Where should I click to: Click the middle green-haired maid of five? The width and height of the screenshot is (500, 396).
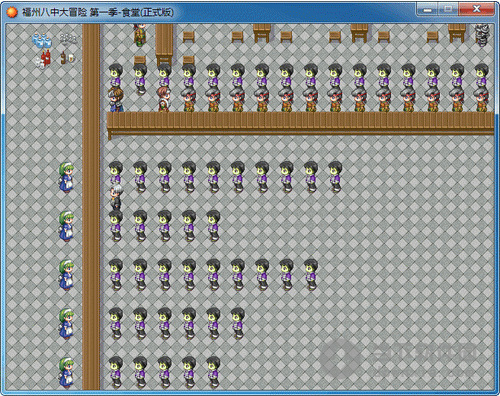coord(66,275)
